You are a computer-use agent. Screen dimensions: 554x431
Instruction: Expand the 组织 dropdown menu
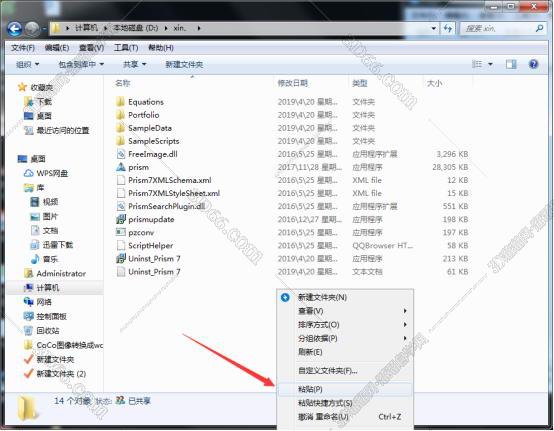pyautogui.click(x=28, y=64)
